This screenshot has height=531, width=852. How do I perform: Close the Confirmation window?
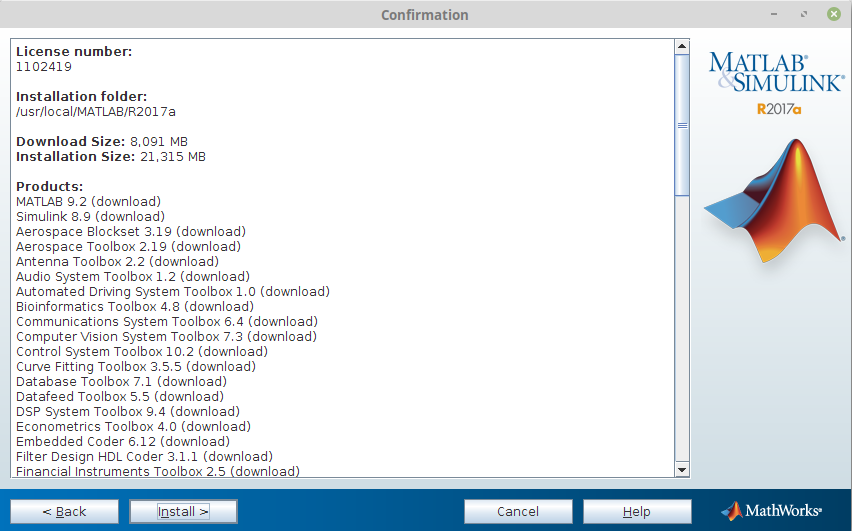tap(832, 15)
